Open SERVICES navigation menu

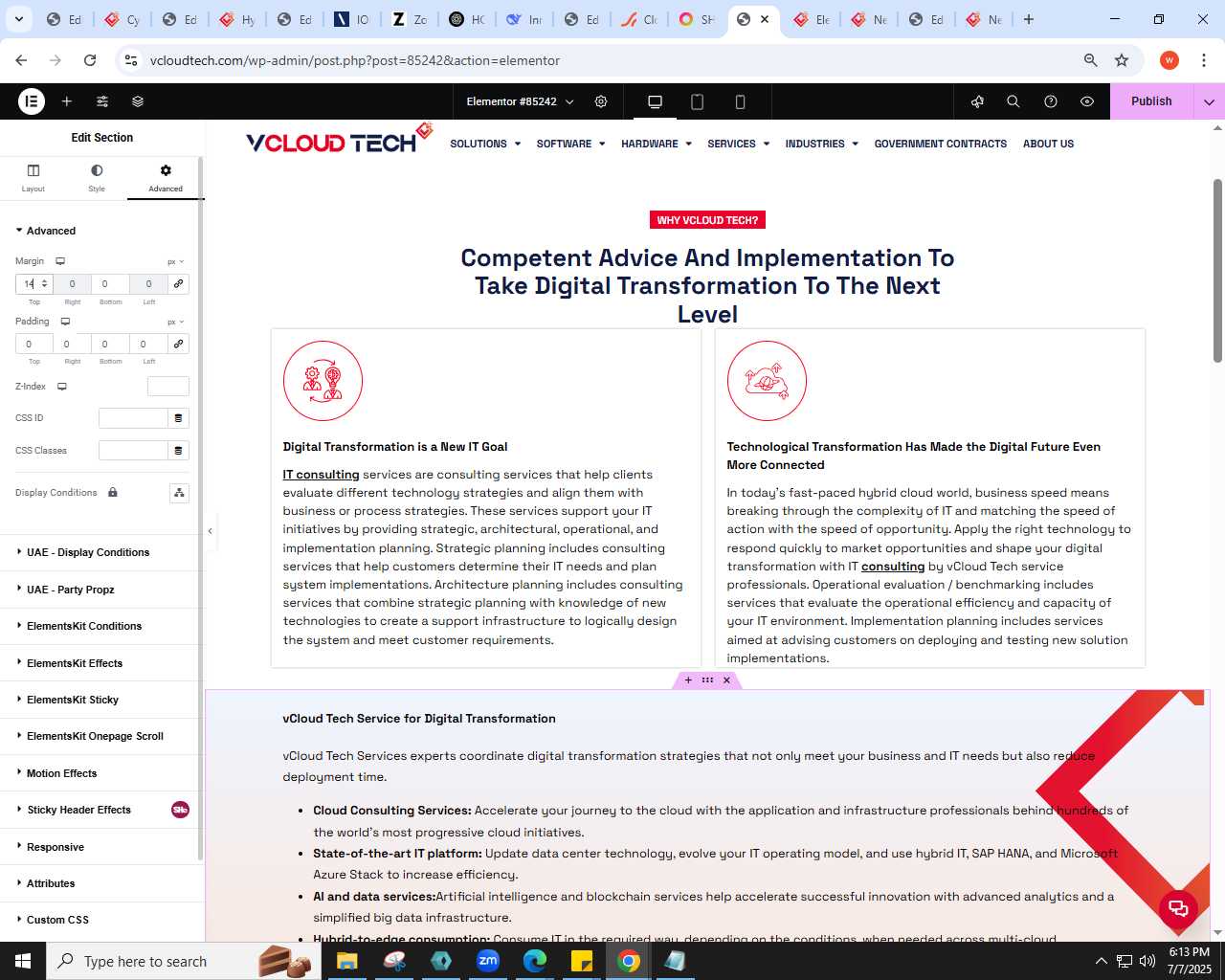pyautogui.click(x=739, y=144)
